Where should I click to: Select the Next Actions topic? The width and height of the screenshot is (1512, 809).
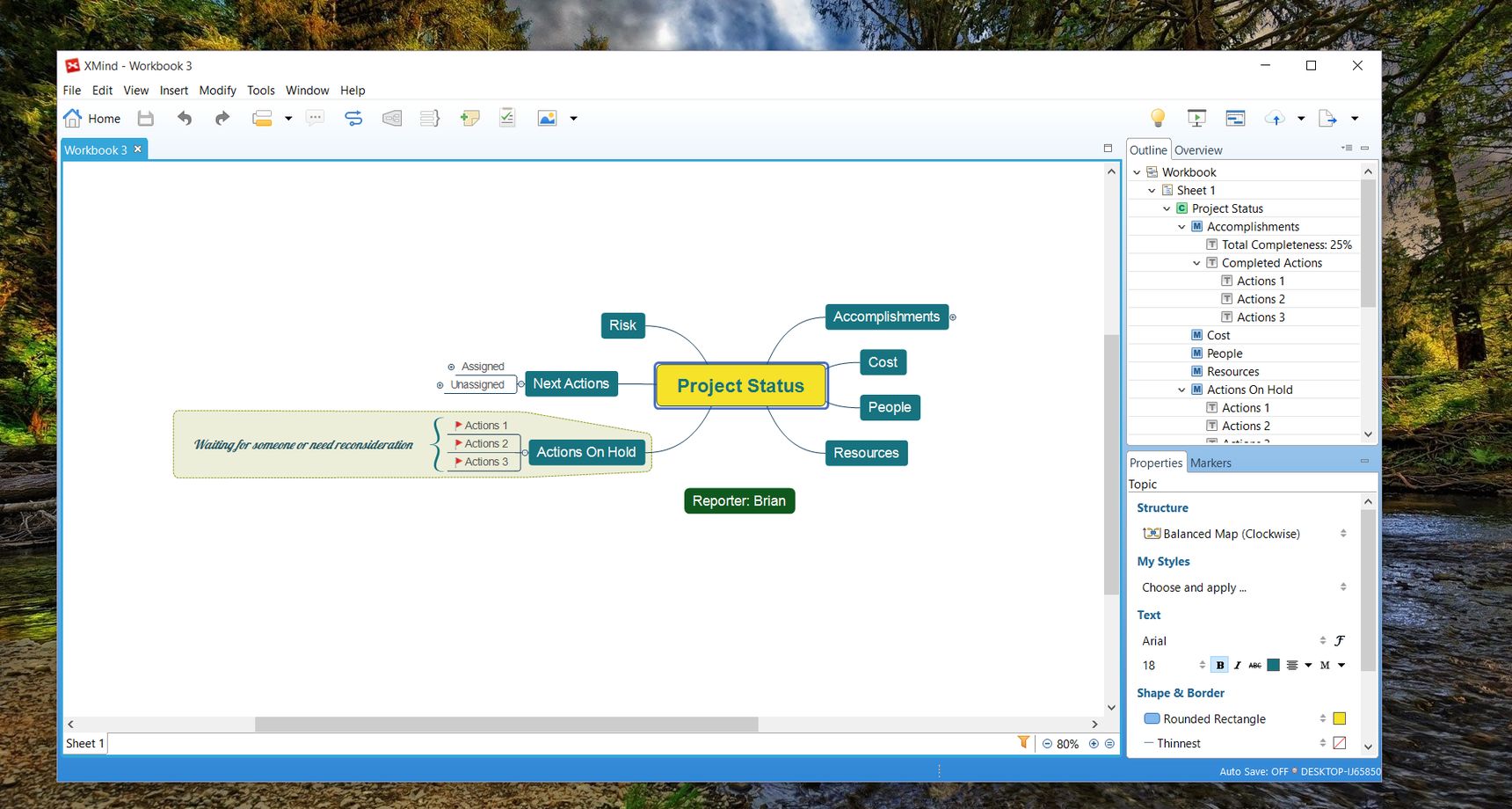point(571,384)
